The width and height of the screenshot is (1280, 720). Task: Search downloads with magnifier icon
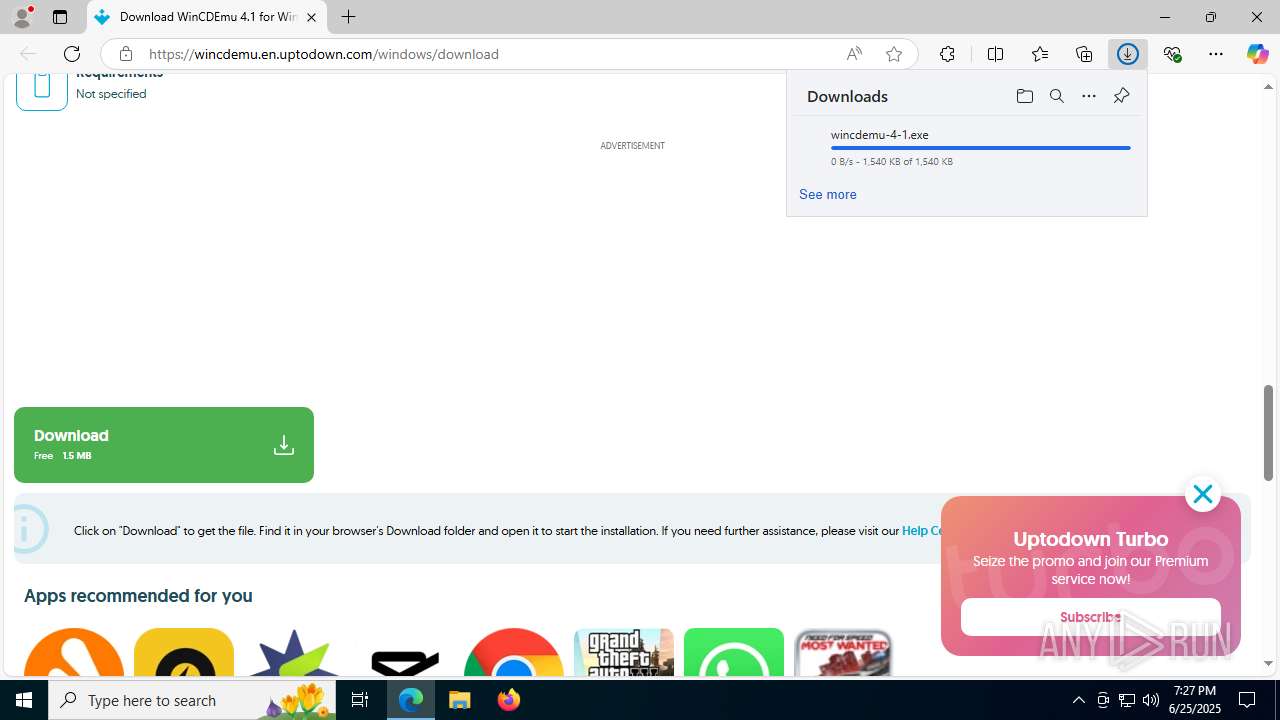(x=1056, y=96)
